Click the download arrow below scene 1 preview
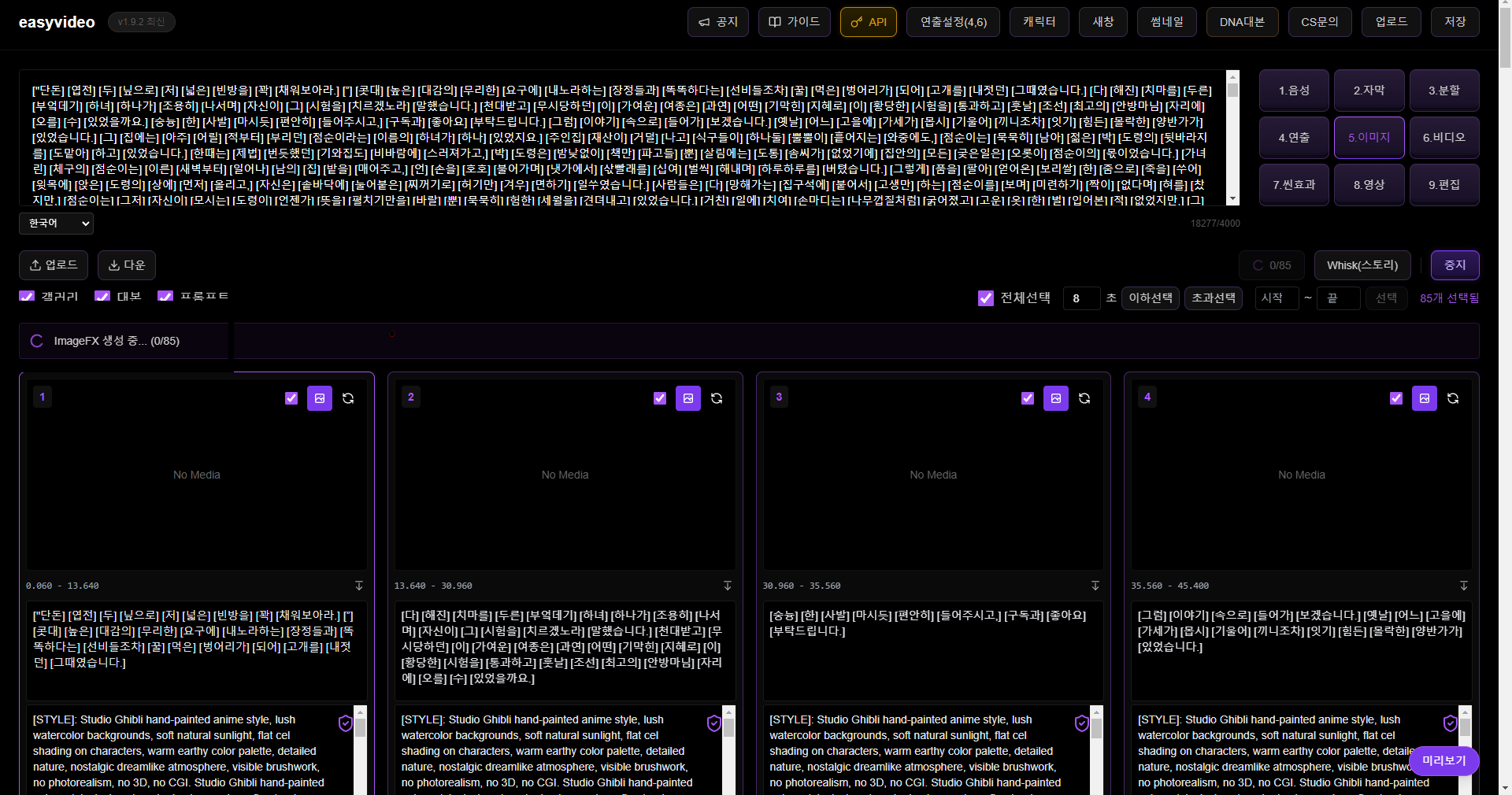1512x795 pixels. [x=359, y=586]
